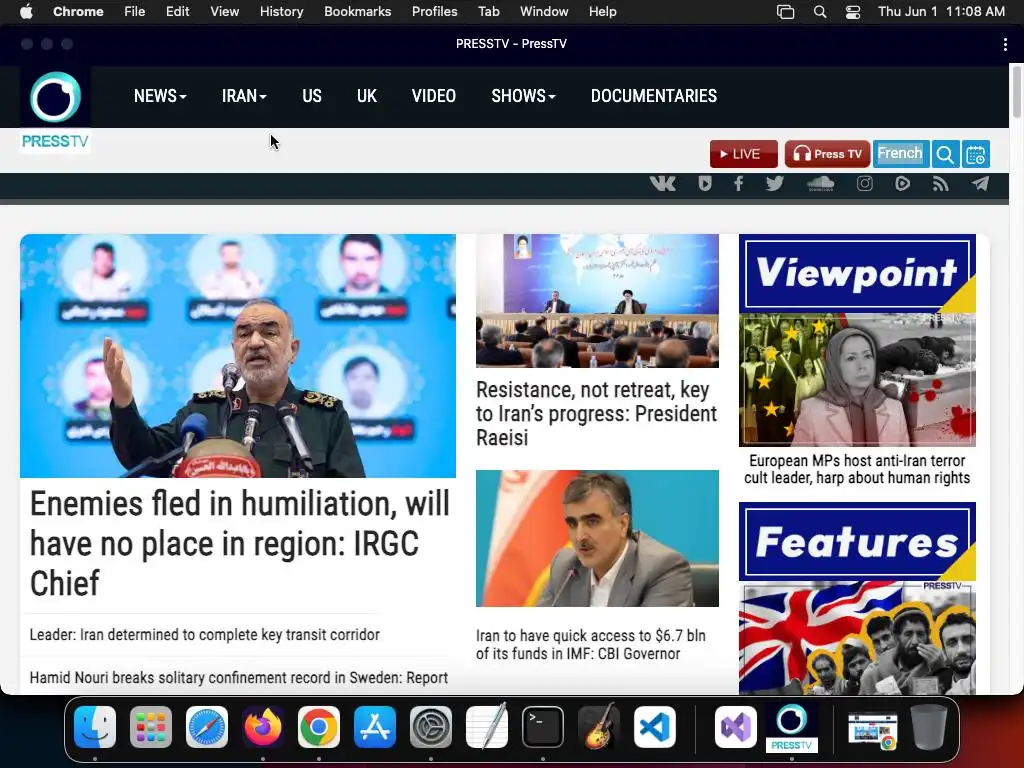Open European MPs anti-Iran cult article

[x=857, y=469]
